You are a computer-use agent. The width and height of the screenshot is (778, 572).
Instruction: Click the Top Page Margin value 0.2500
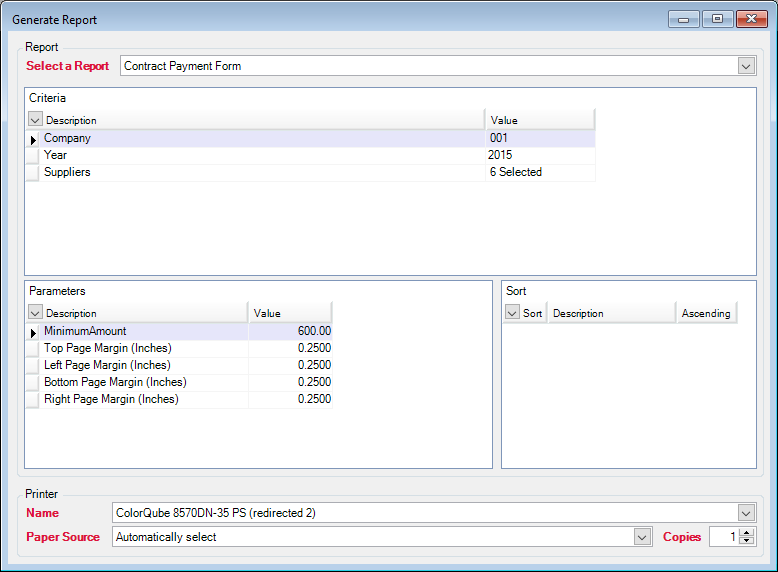[290, 348]
